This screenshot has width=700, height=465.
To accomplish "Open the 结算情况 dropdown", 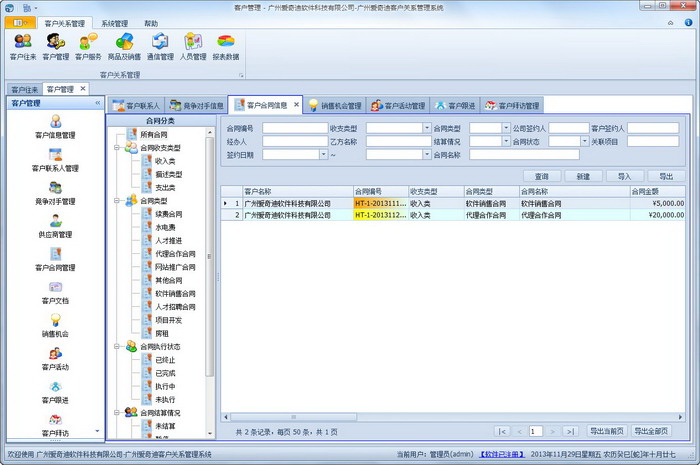I will tap(506, 141).
